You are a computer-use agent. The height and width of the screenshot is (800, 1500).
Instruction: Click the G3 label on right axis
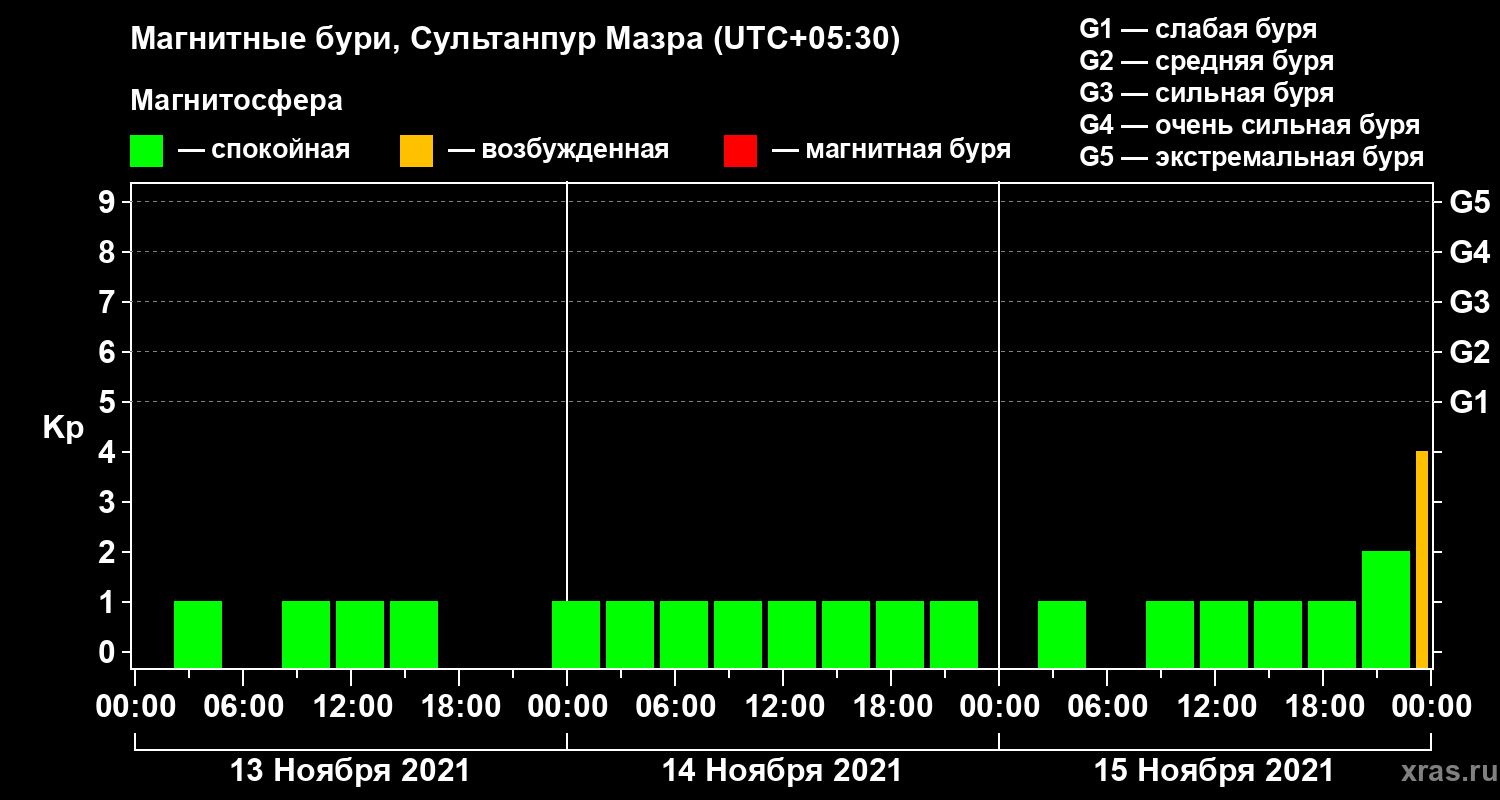pos(1470,303)
